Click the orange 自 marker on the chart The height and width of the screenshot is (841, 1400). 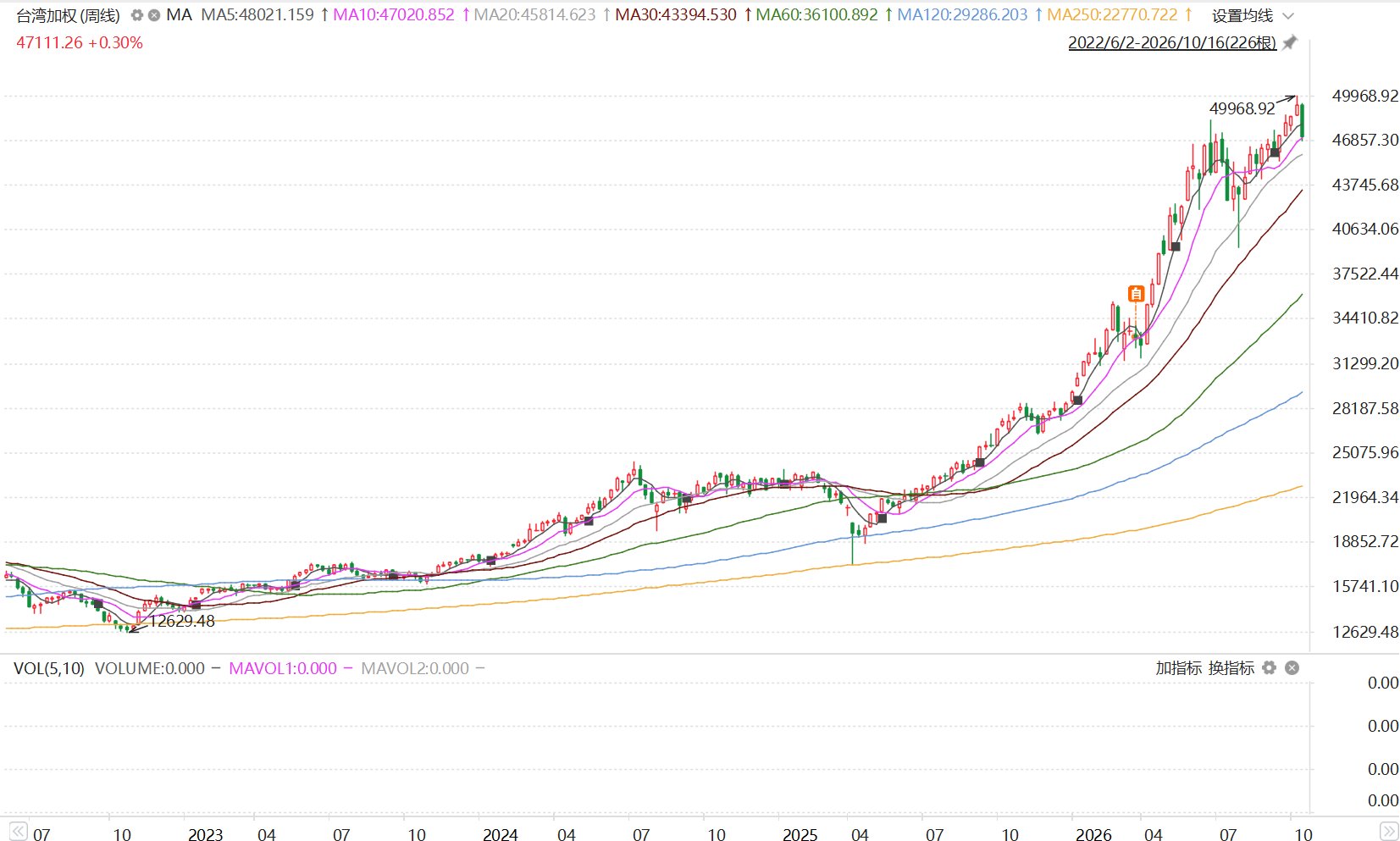pos(1136,294)
